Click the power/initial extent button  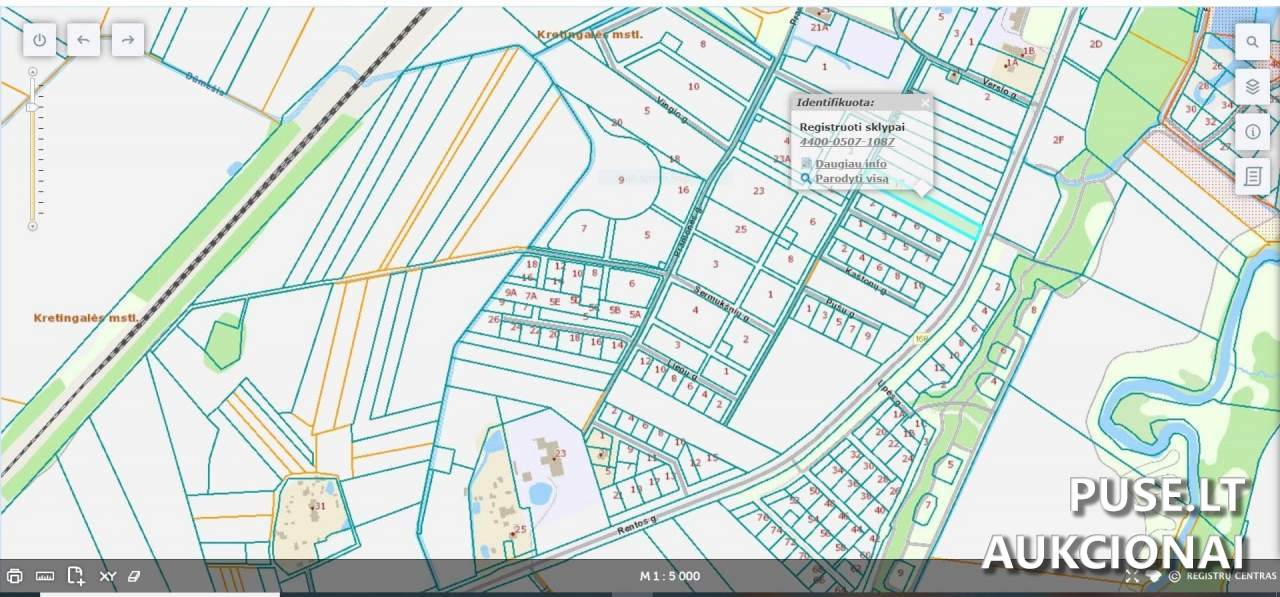tap(40, 40)
